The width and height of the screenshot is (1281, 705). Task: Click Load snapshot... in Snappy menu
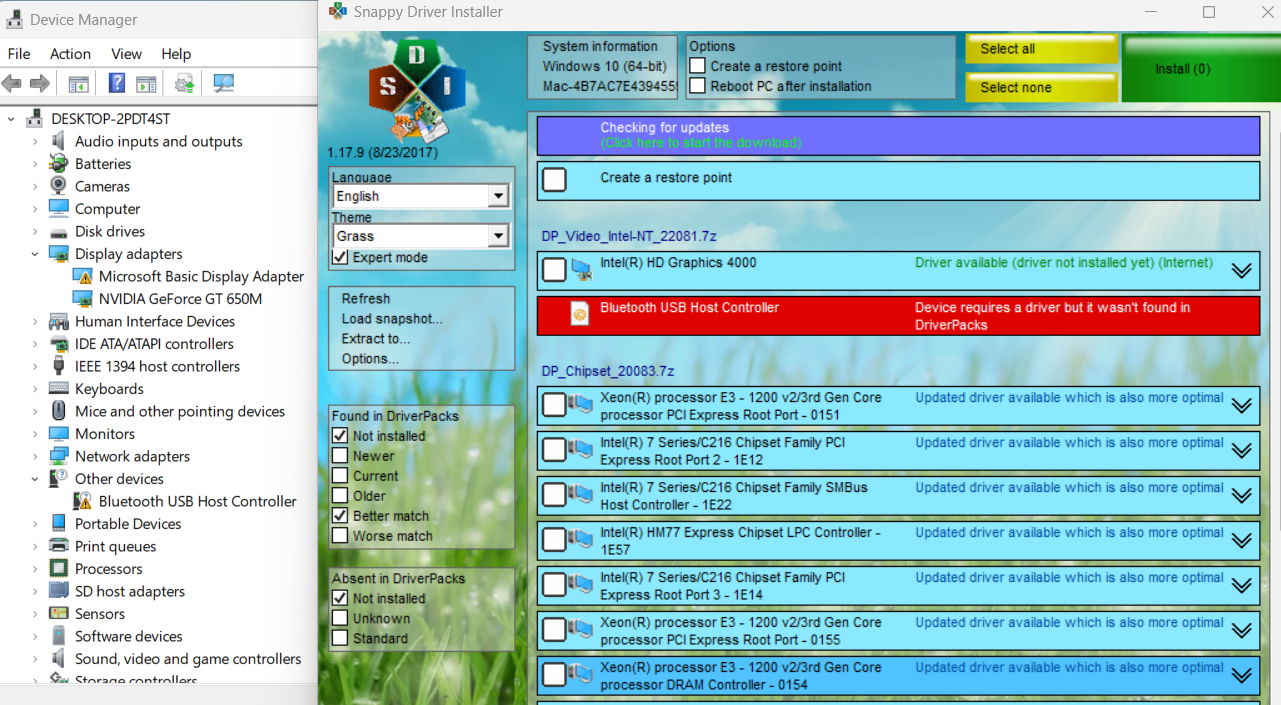click(x=392, y=319)
